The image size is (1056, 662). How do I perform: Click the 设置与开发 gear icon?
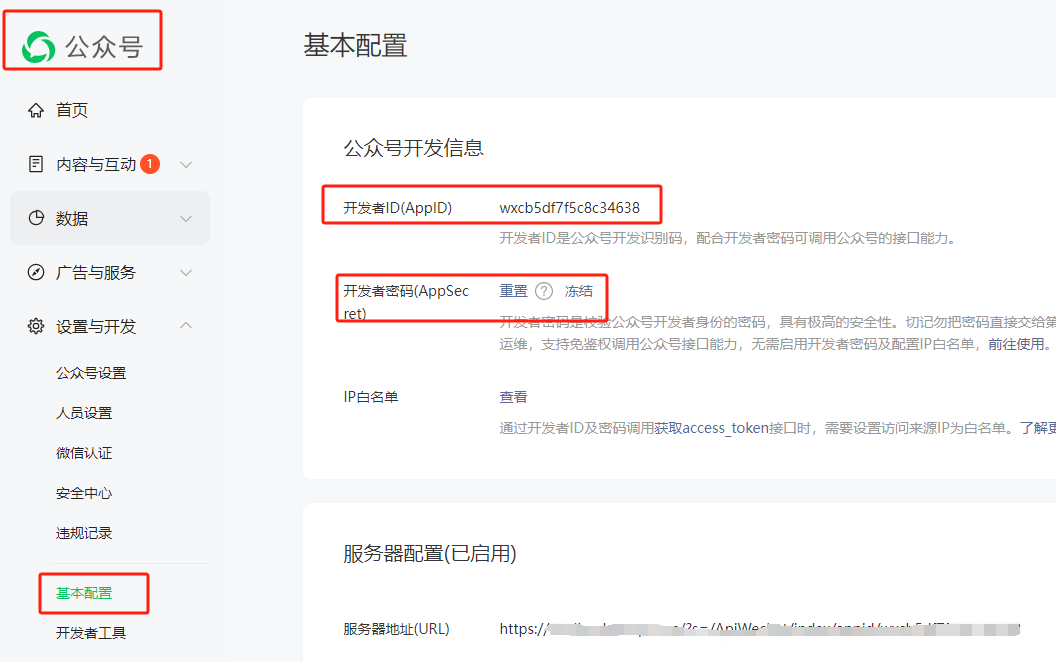[x=36, y=326]
